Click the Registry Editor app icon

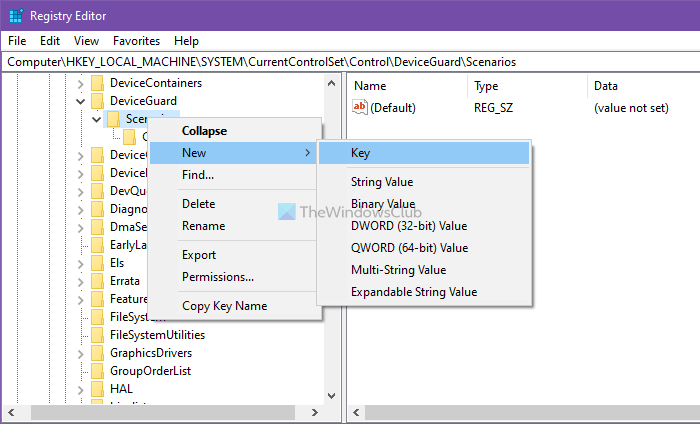(15, 15)
